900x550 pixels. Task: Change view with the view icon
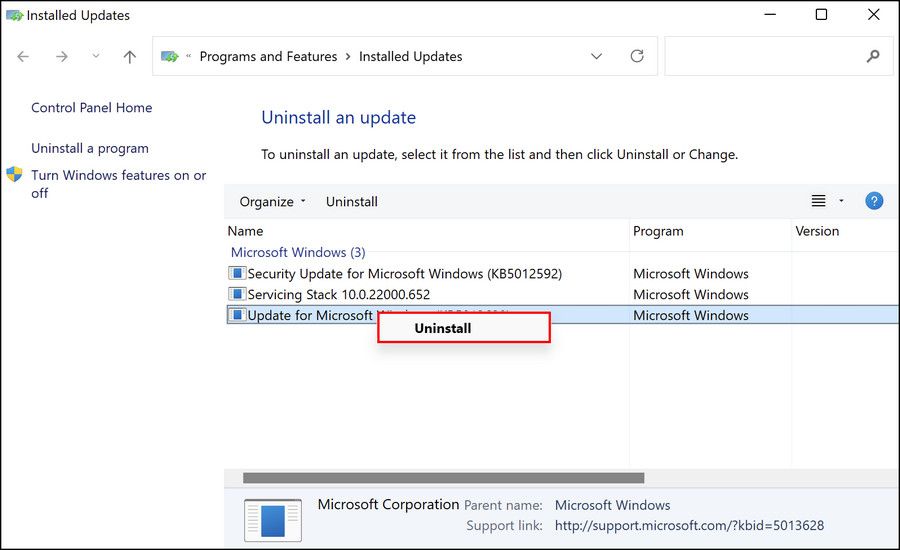pos(818,201)
